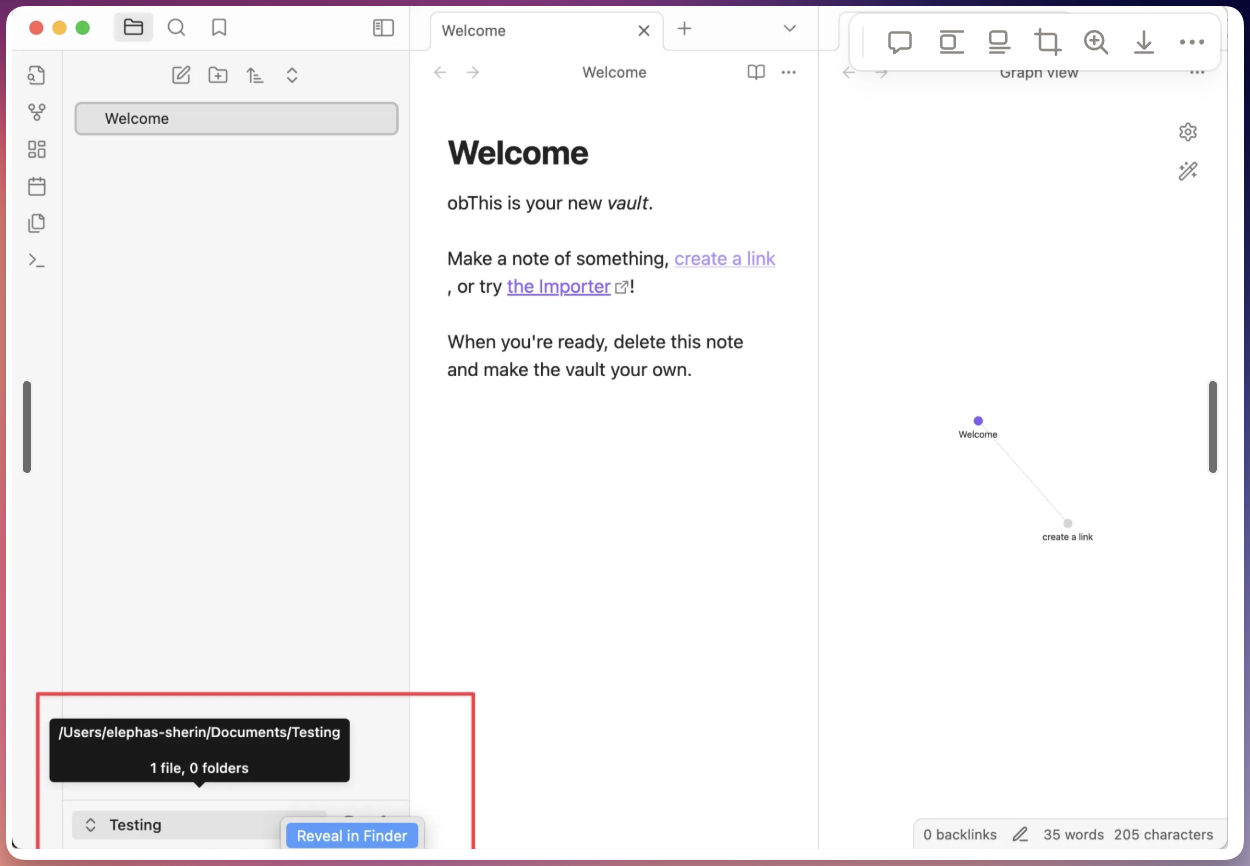Click the 35 words status entry

tap(1073, 834)
